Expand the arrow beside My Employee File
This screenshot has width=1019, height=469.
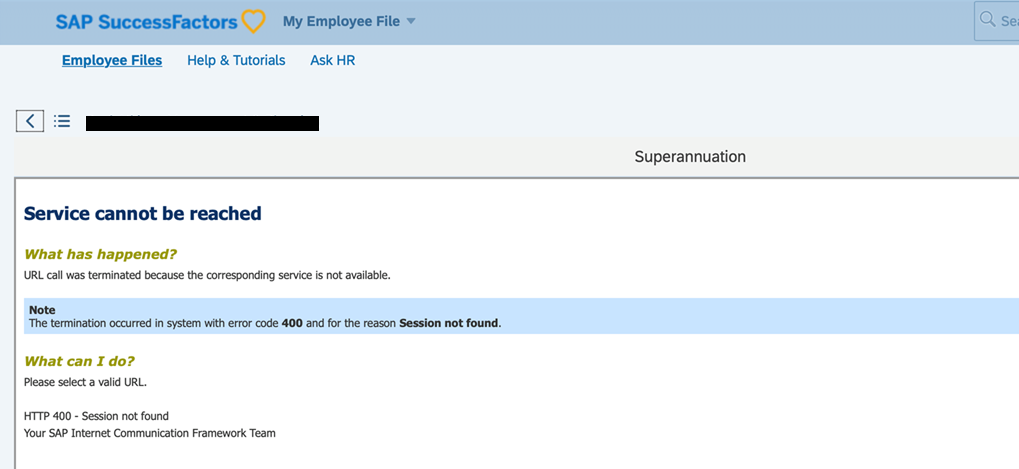click(410, 21)
